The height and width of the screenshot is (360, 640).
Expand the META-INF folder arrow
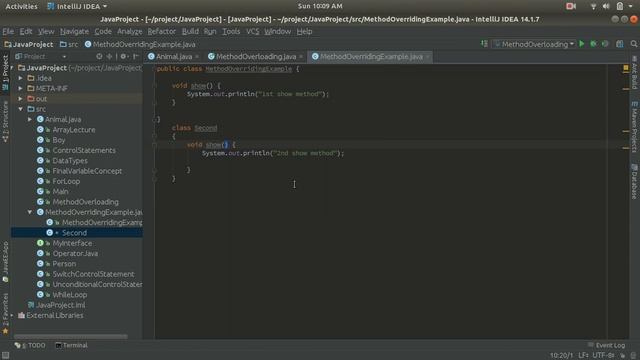pyautogui.click(x=20, y=88)
